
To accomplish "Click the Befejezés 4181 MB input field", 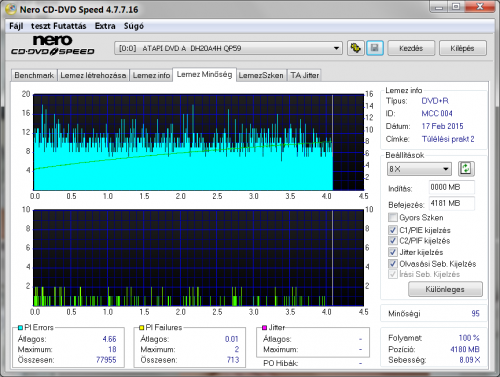I will tap(451, 203).
